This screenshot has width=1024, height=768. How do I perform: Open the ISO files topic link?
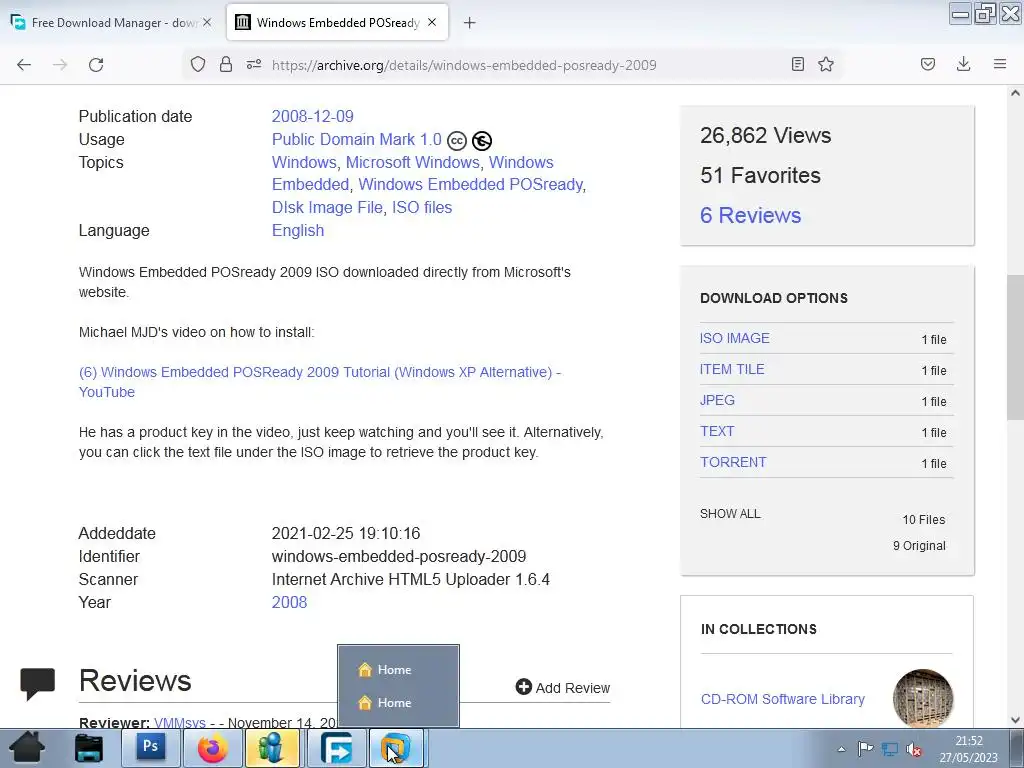click(x=422, y=208)
